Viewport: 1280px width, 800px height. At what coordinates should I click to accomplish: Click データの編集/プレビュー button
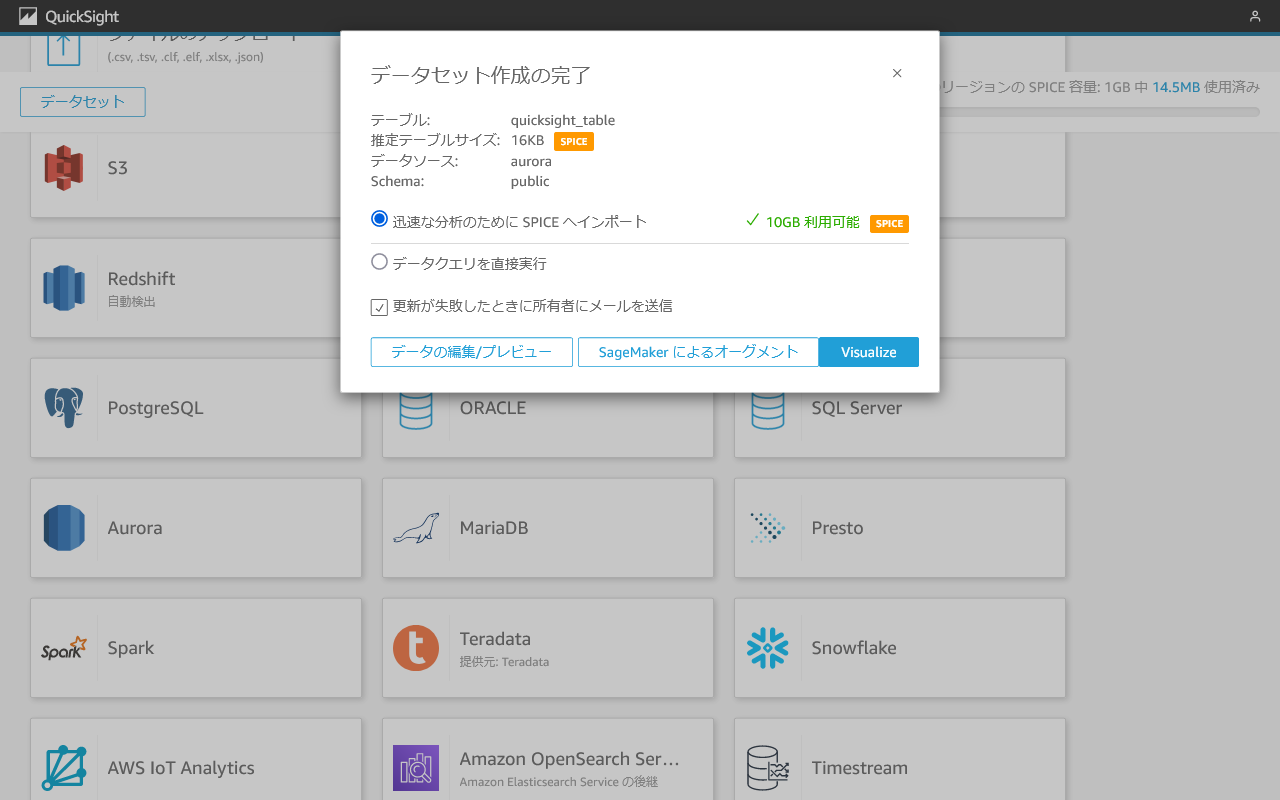point(472,352)
